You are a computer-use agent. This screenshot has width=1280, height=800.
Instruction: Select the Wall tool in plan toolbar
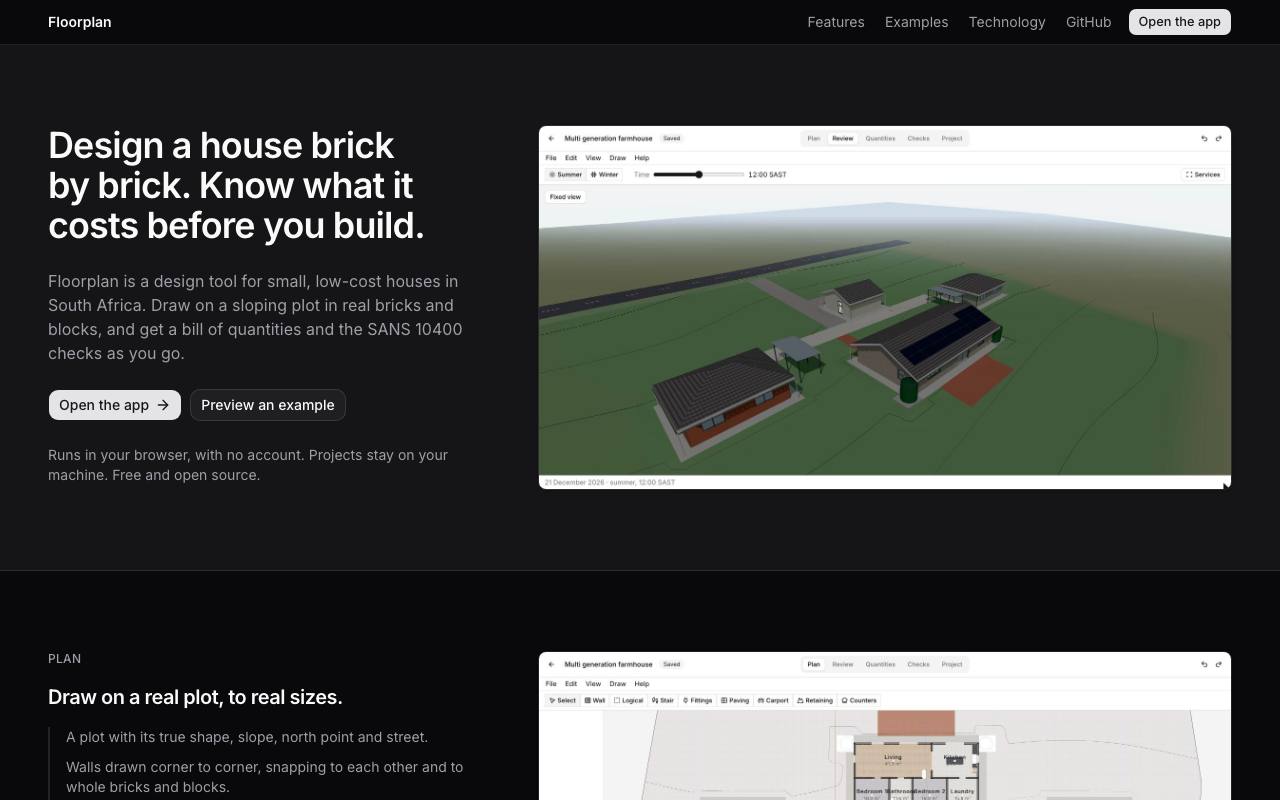tap(595, 700)
